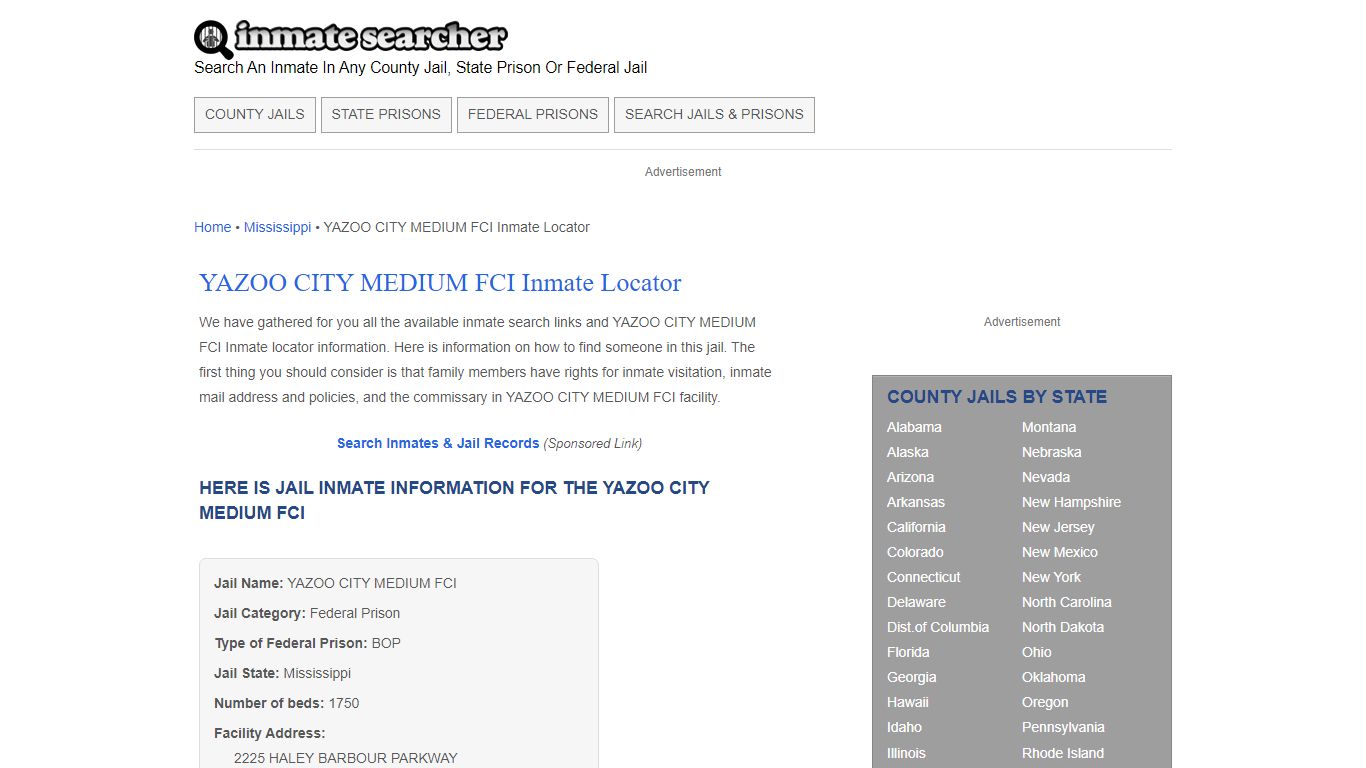Open New York jails link
Viewport: 1366px width, 768px height.
(x=1051, y=577)
